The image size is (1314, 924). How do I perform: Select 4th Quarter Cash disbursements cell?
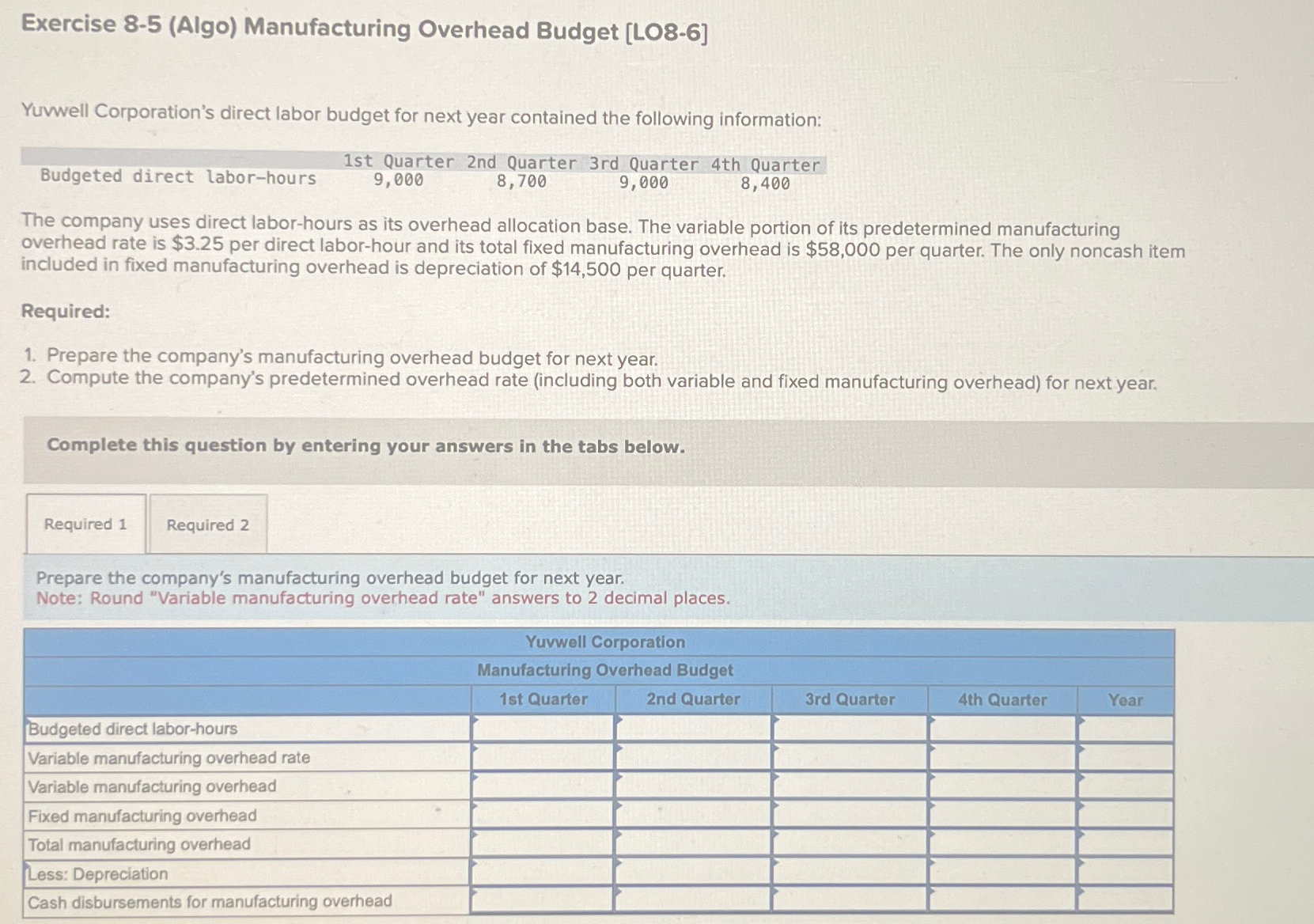pyautogui.click(x=1002, y=899)
